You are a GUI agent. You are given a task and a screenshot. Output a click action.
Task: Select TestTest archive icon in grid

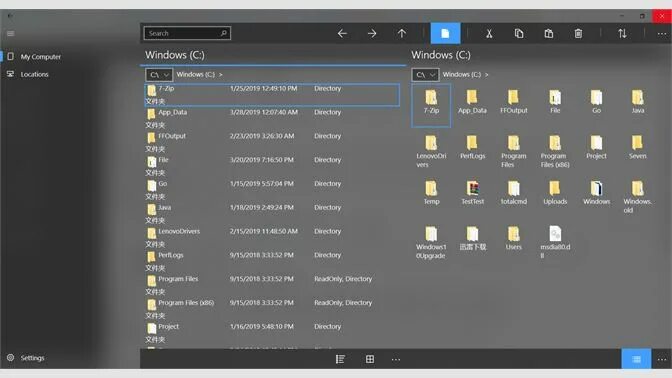[472, 189]
